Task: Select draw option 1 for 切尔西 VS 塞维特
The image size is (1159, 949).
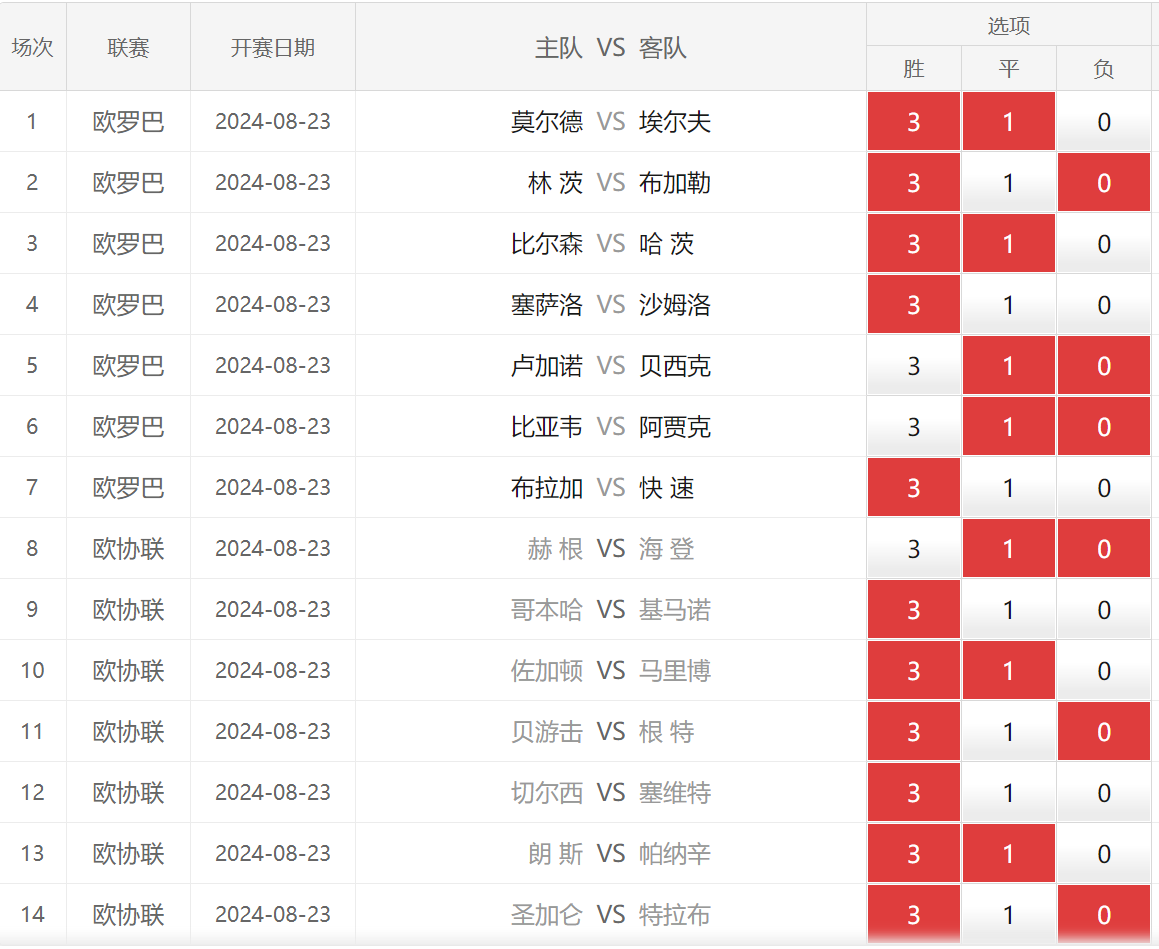Action: pyautogui.click(x=1008, y=792)
